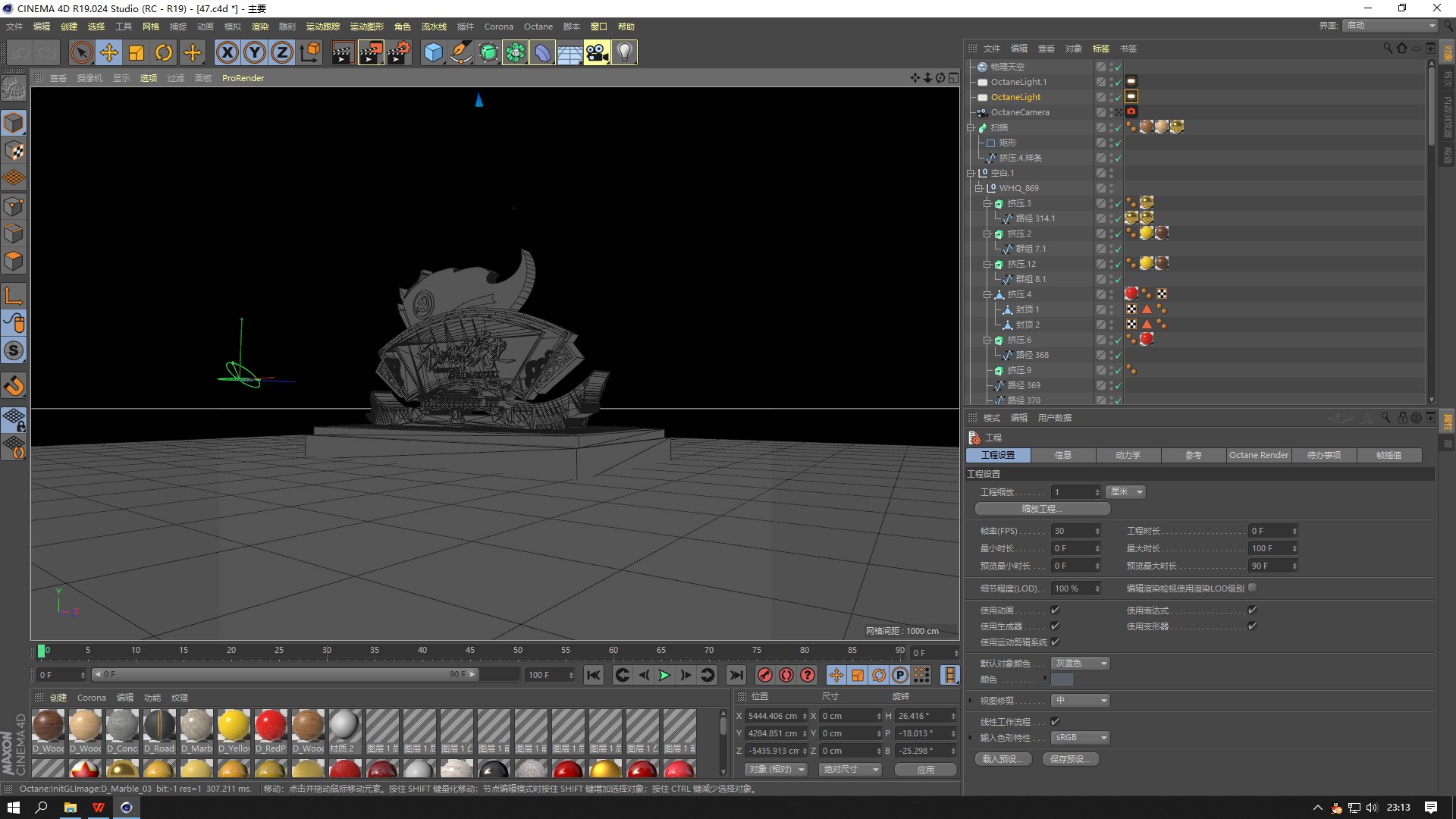Open ProRender viewport menu
1456x819 pixels.
[243, 78]
